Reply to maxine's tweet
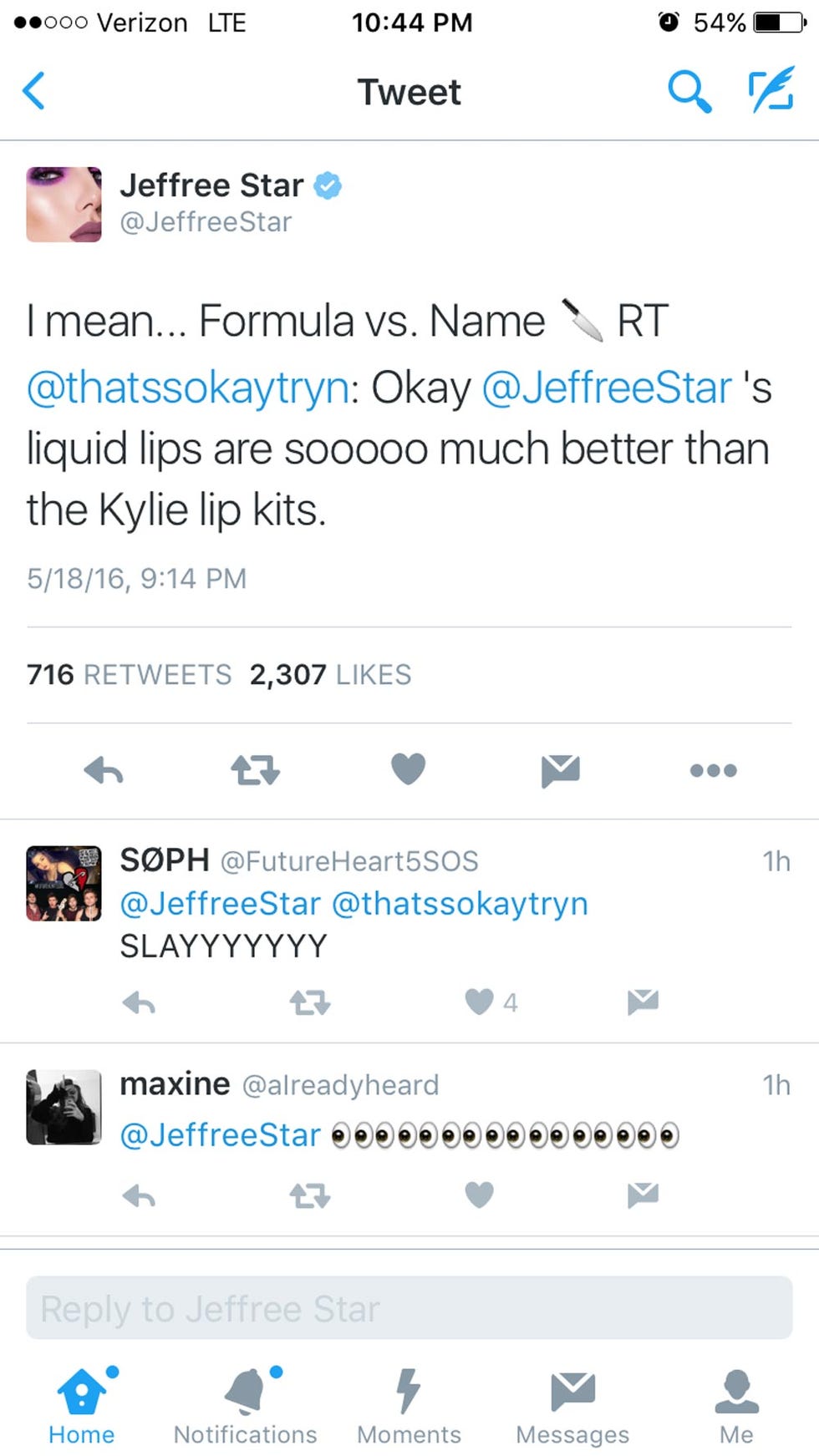This screenshot has height=1456, width=819. (139, 1196)
